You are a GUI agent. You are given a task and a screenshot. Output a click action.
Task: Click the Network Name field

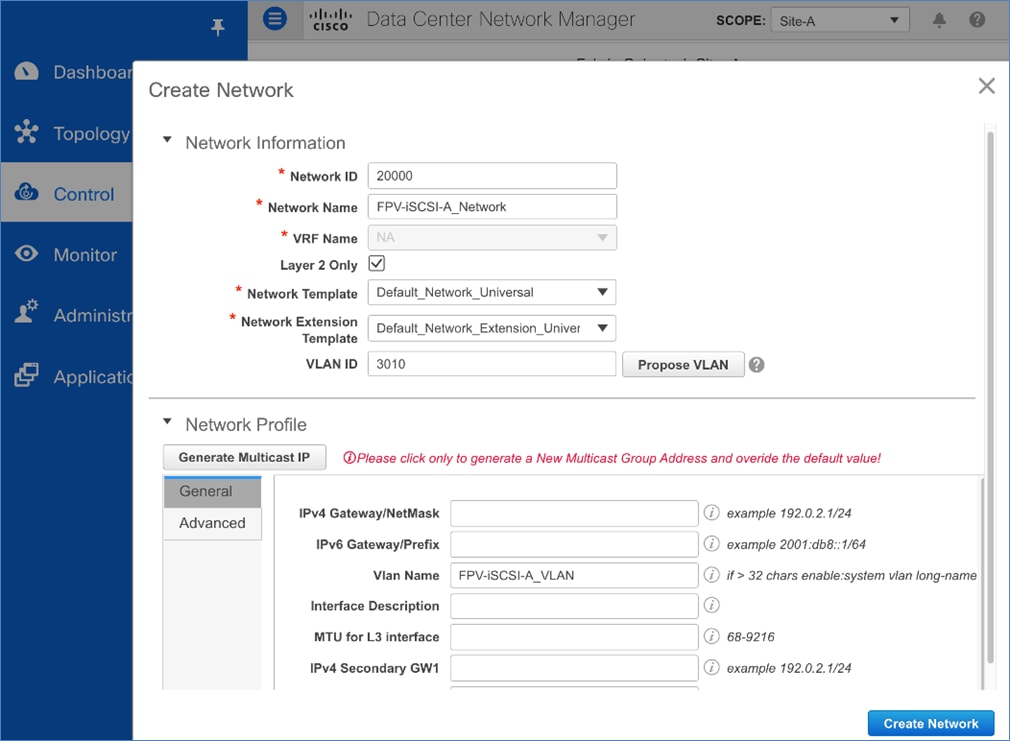click(492, 207)
